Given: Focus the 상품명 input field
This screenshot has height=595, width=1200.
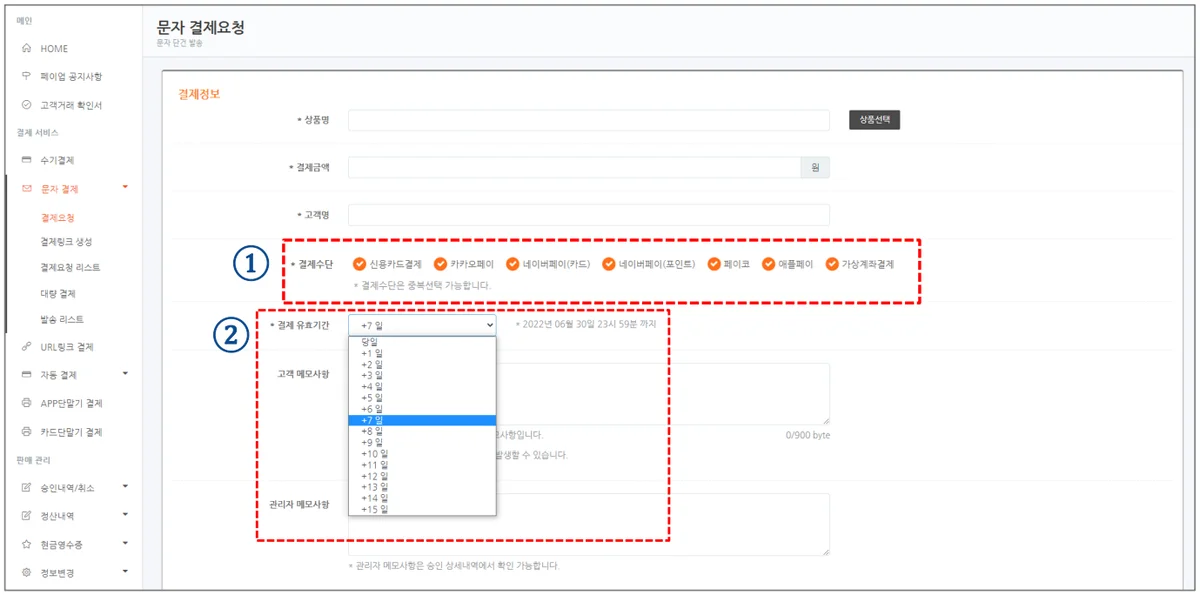Looking at the screenshot, I should pyautogui.click(x=589, y=120).
